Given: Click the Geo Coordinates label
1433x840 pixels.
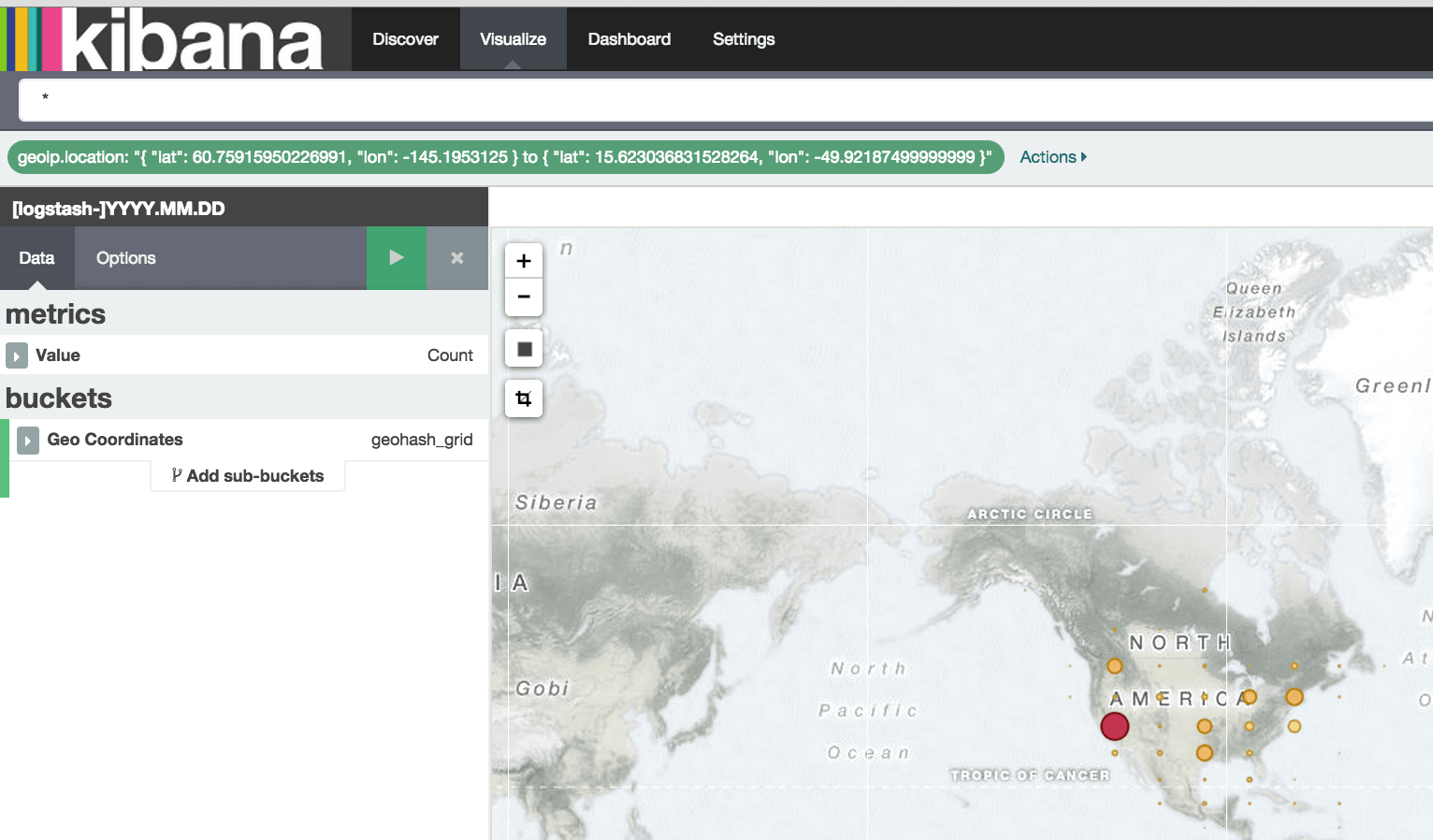Looking at the screenshot, I should pyautogui.click(x=115, y=440).
